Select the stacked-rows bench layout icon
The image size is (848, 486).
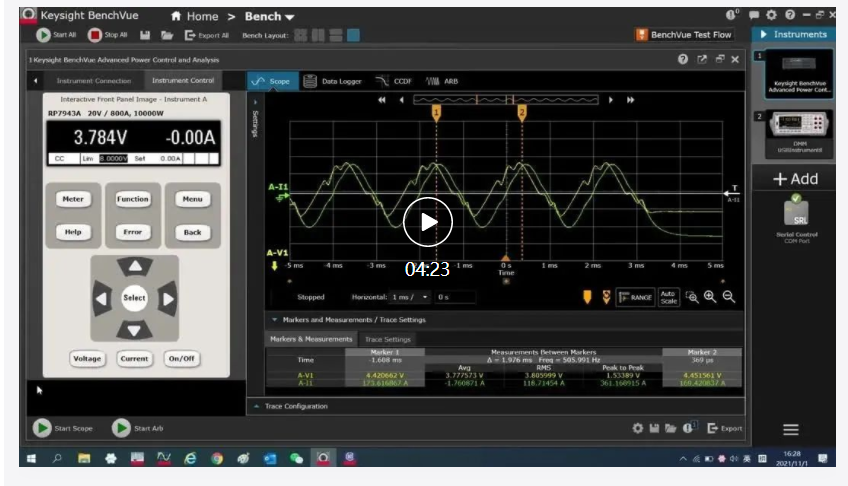[336, 36]
